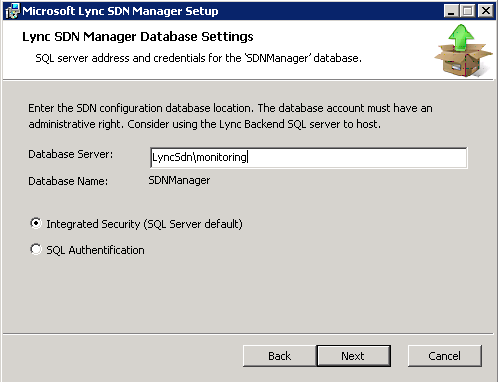Screen dimensions: 498x382
Task: Minimize the setup window
Action: [451, 11]
